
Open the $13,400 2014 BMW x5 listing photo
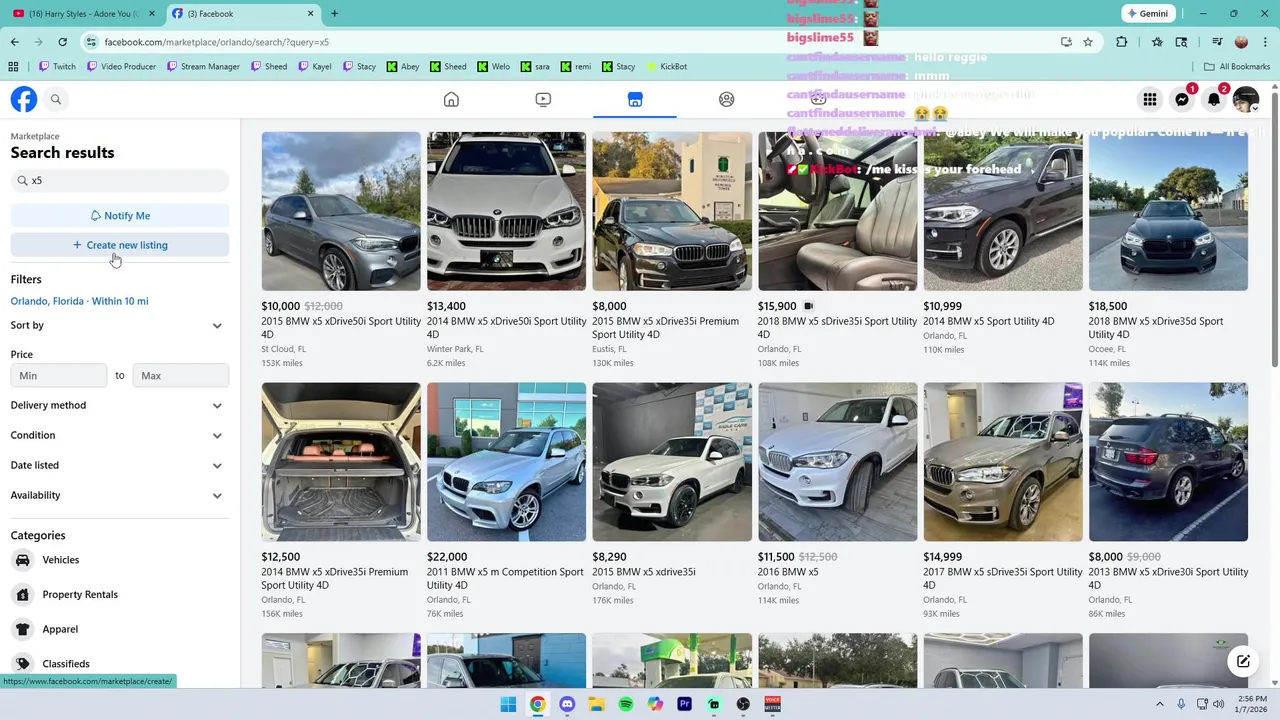click(506, 211)
